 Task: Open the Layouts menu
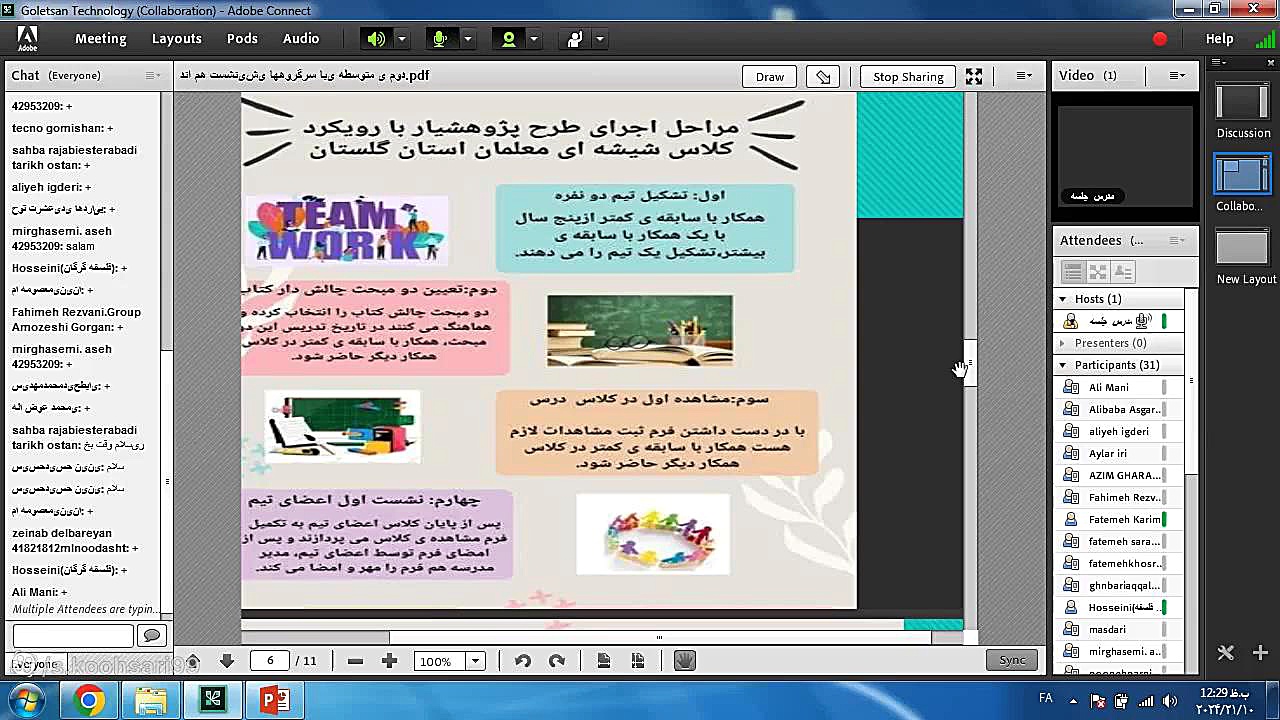[177, 38]
